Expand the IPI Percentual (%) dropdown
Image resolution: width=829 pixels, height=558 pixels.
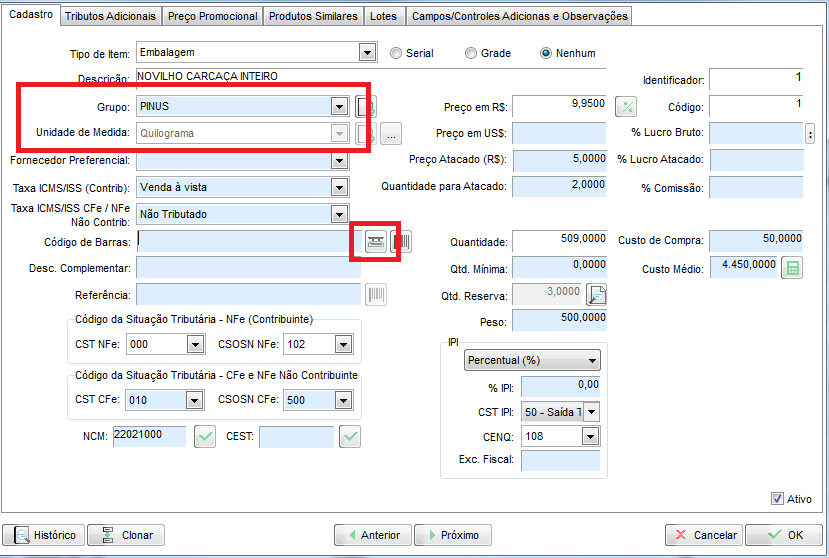click(x=593, y=360)
